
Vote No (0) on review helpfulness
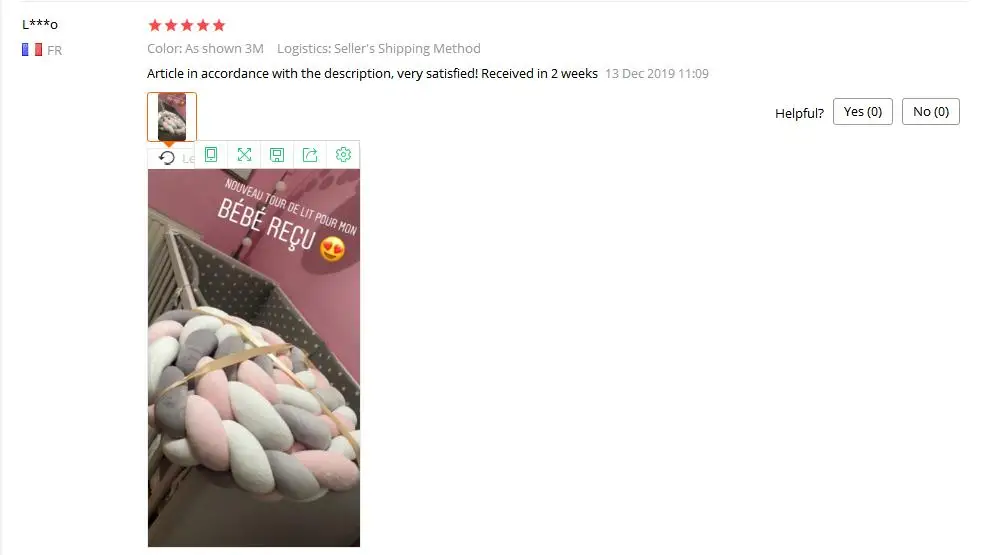931,112
